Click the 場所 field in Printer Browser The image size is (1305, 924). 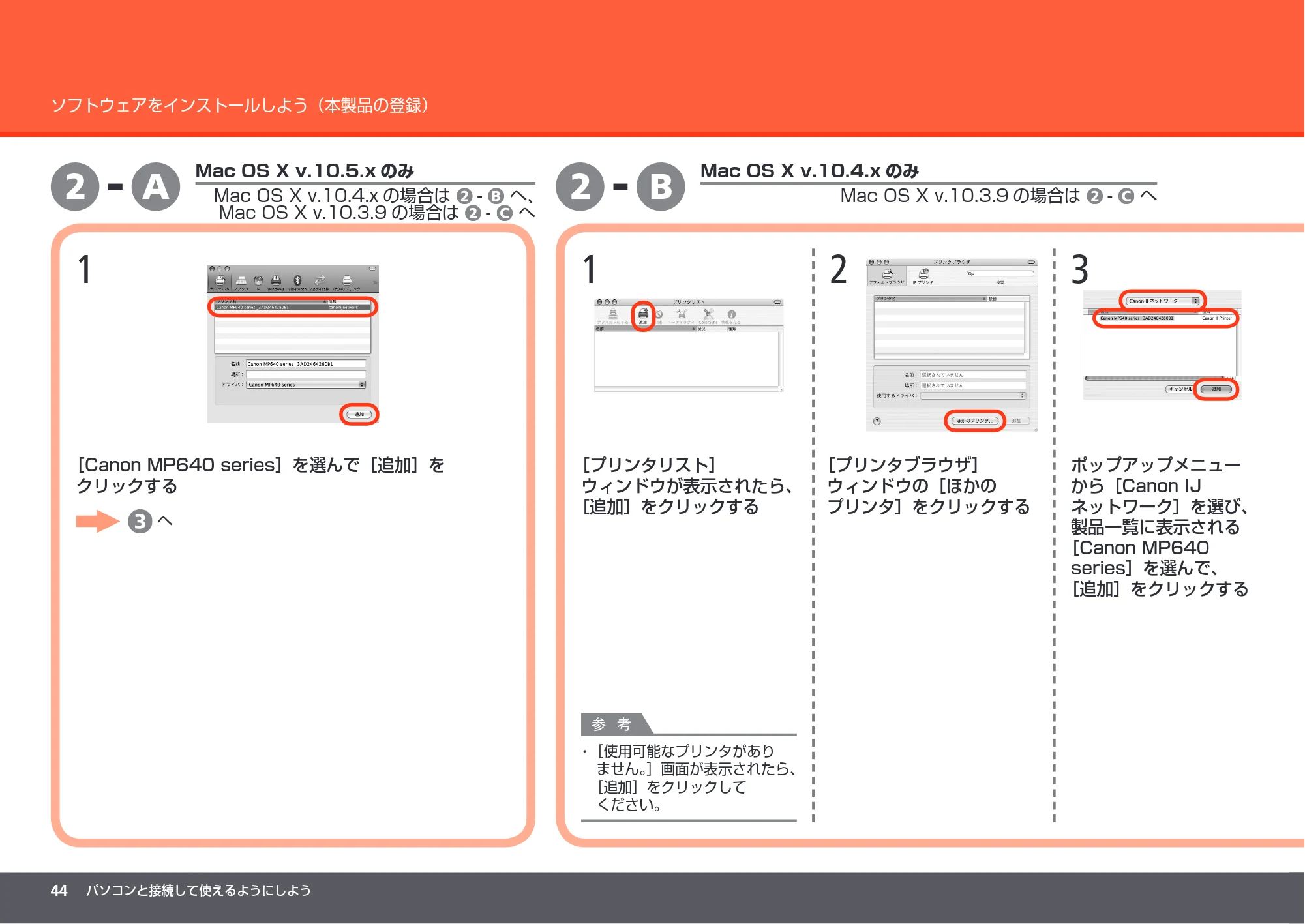point(973,385)
